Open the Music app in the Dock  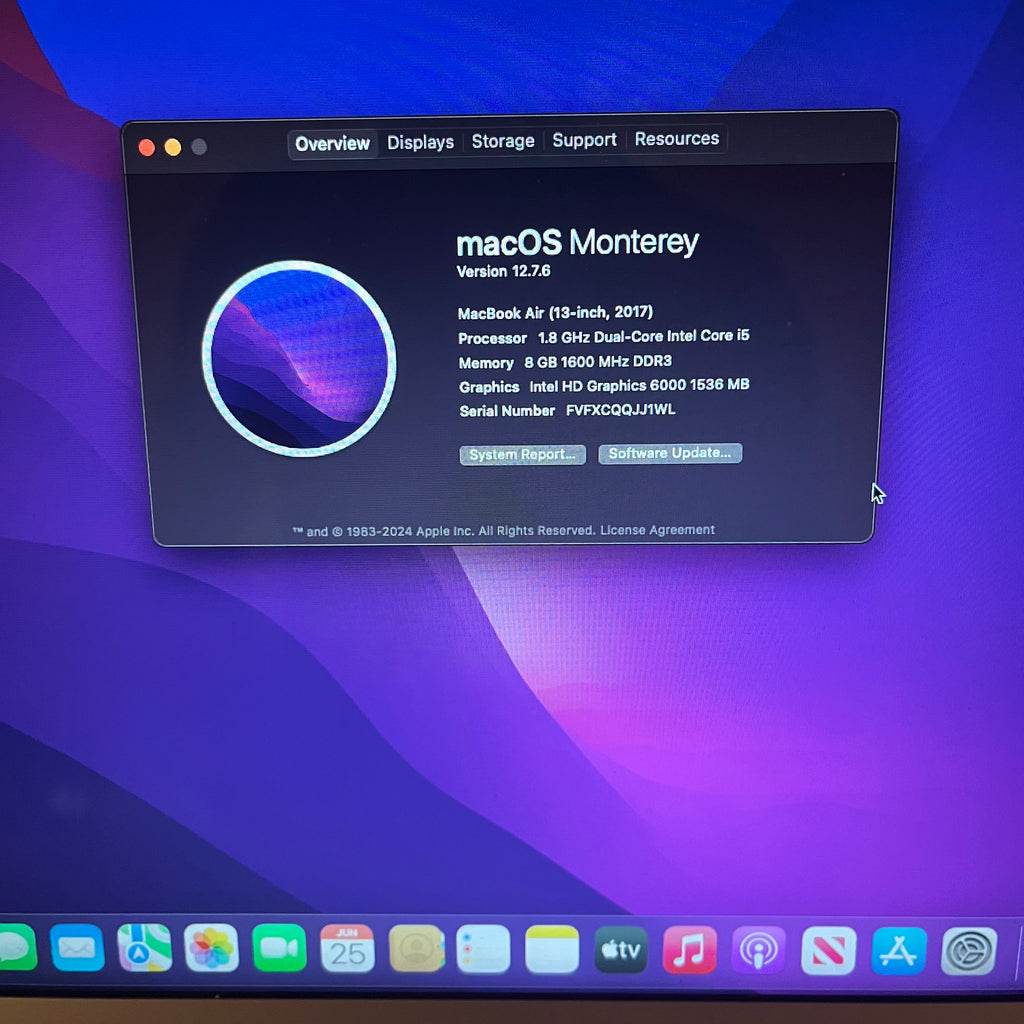(x=690, y=950)
